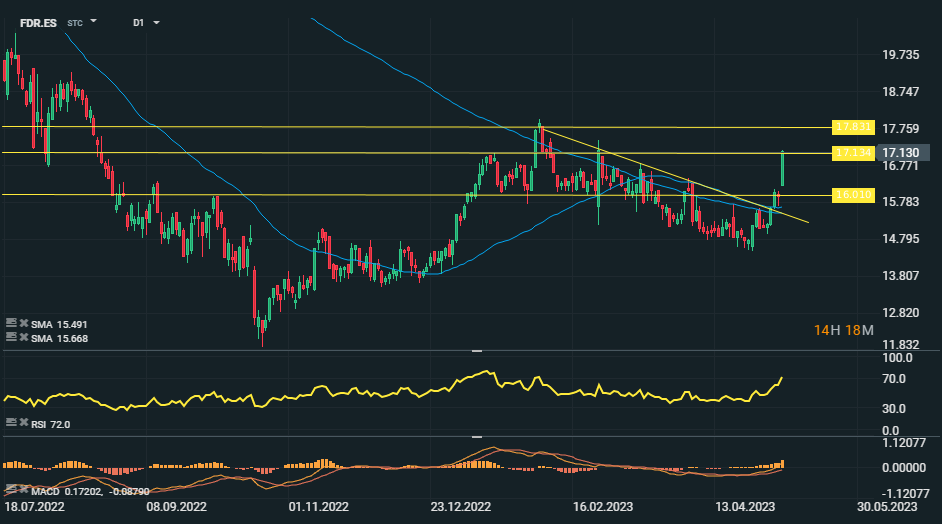Viewport: 942px width, 524px height.
Task: Grab the divider handle above MACD panel
Action: [x=476, y=437]
